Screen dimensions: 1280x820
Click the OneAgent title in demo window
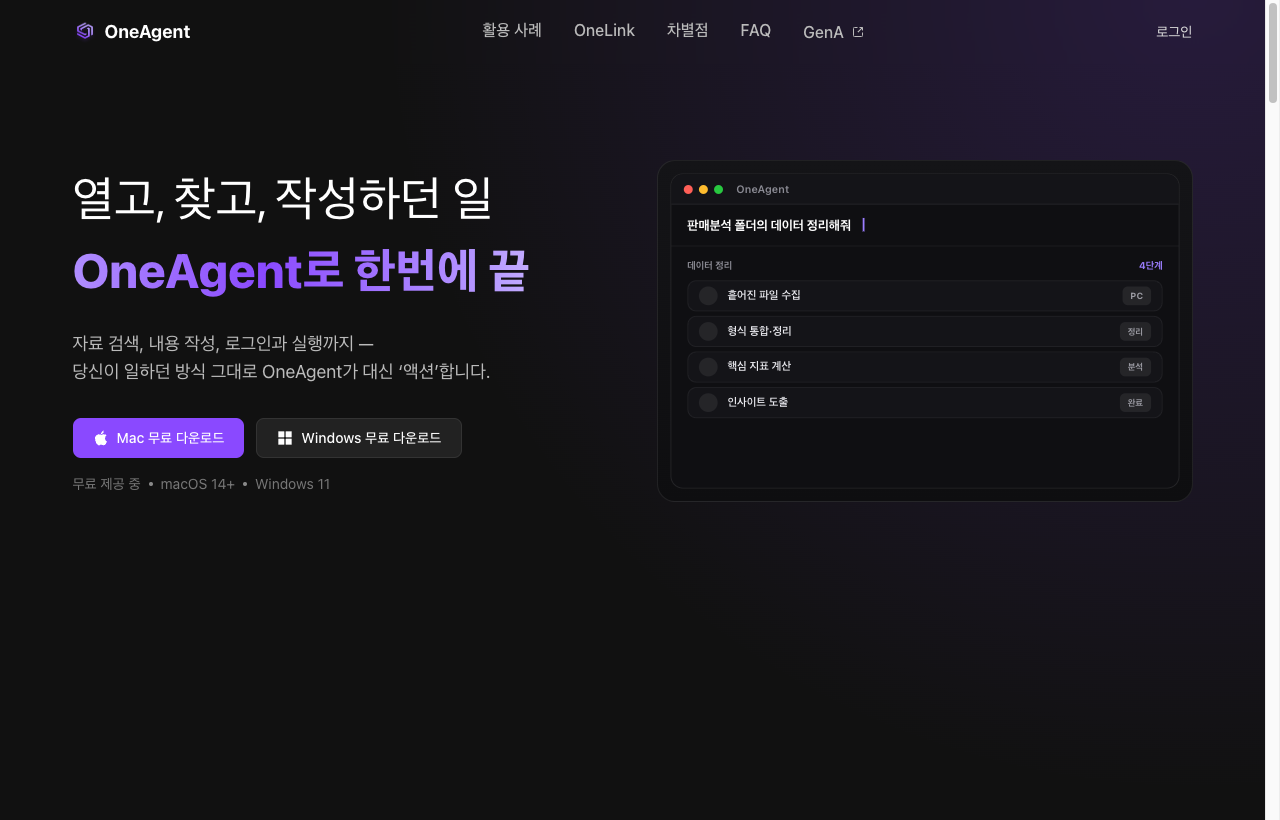pos(762,189)
